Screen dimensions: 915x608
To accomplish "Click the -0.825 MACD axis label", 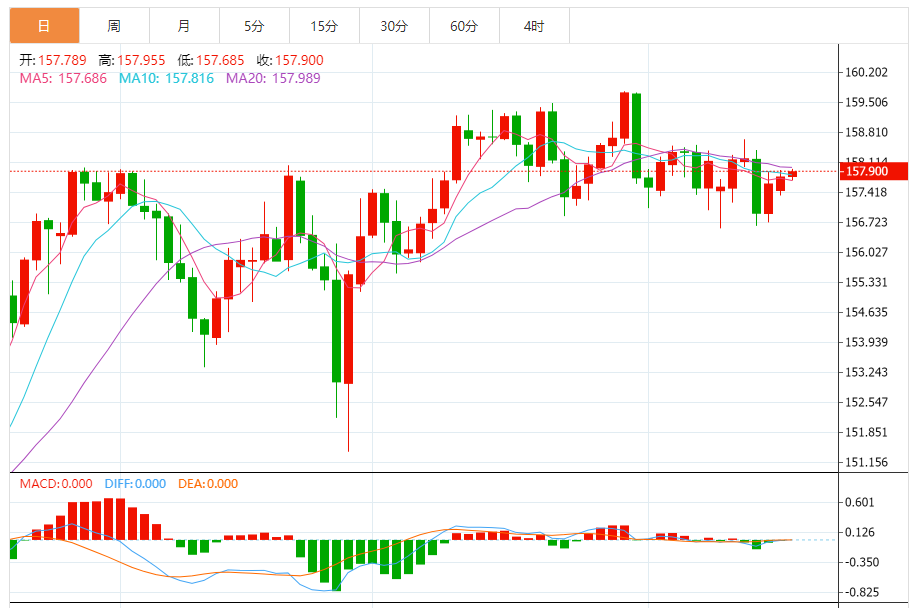I will click(x=862, y=592).
